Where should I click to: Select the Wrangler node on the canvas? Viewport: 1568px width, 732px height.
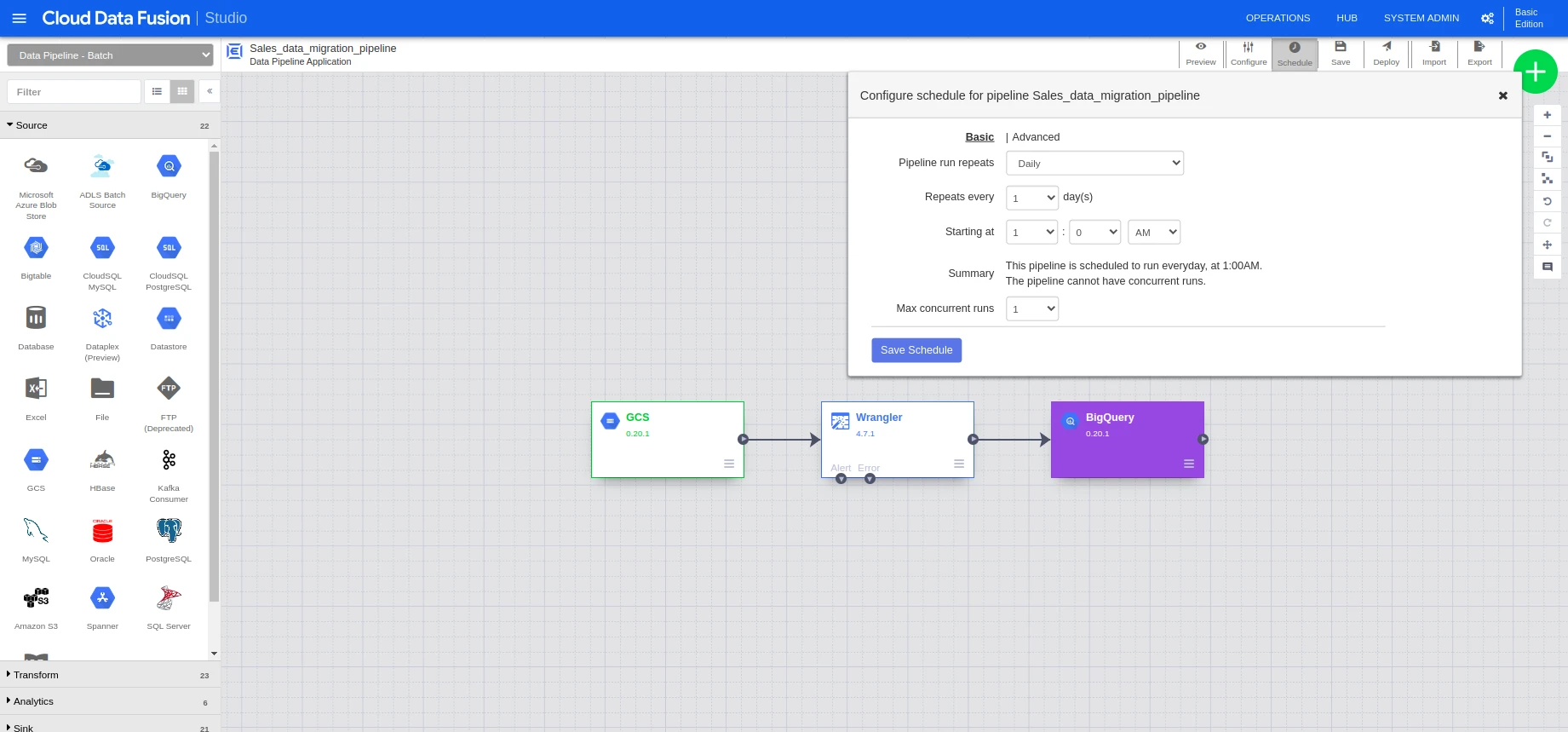pyautogui.click(x=898, y=440)
